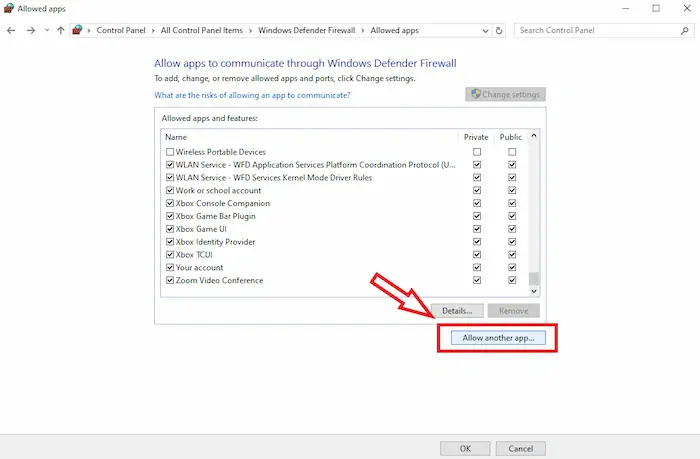Click the Remove button
The width and height of the screenshot is (700, 459).
pos(513,311)
